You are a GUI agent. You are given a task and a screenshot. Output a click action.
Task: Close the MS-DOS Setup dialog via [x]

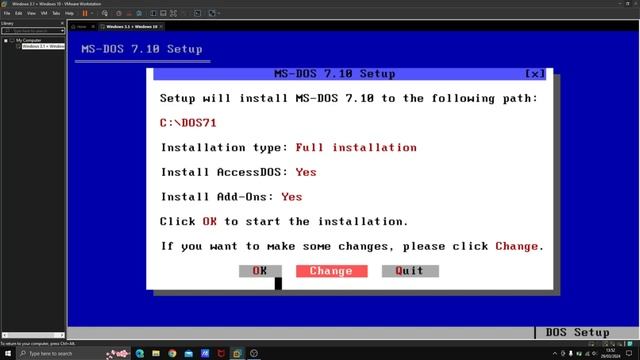(x=535, y=74)
